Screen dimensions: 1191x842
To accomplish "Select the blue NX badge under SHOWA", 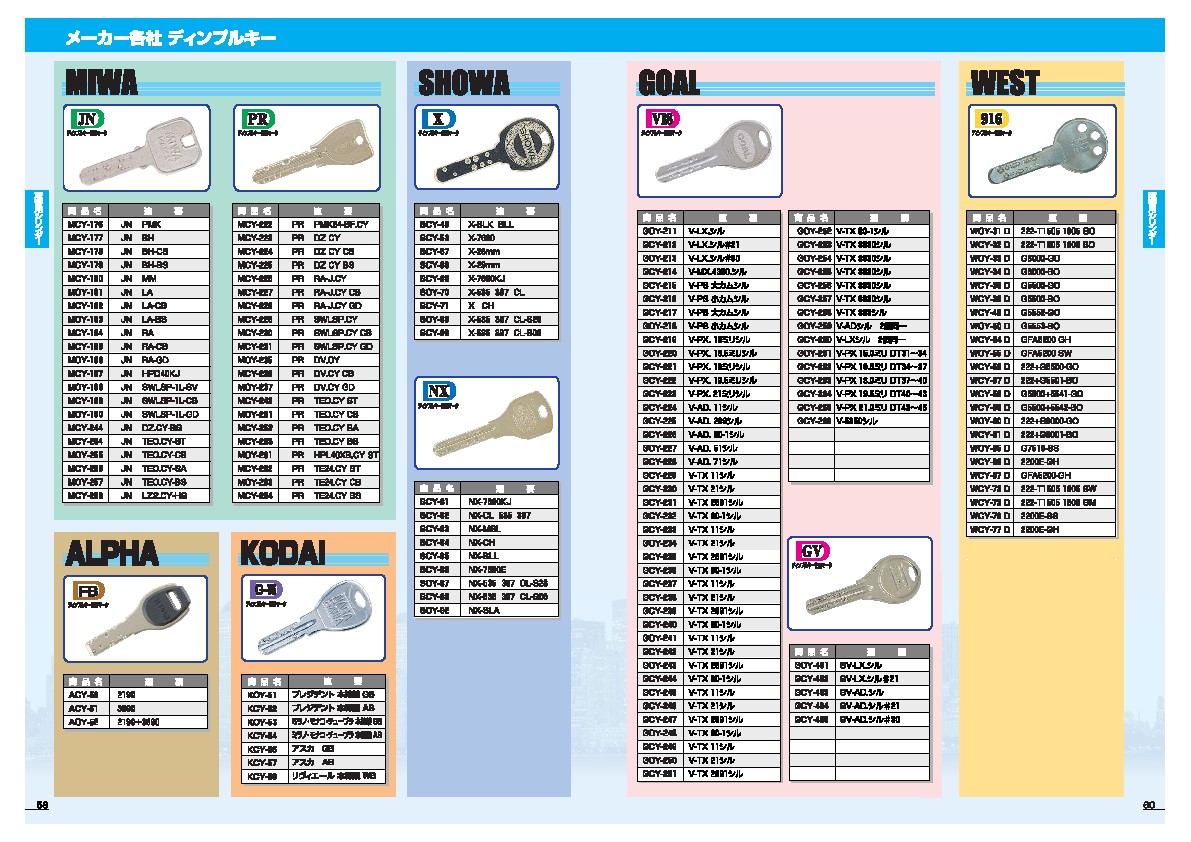I will click(x=438, y=391).
